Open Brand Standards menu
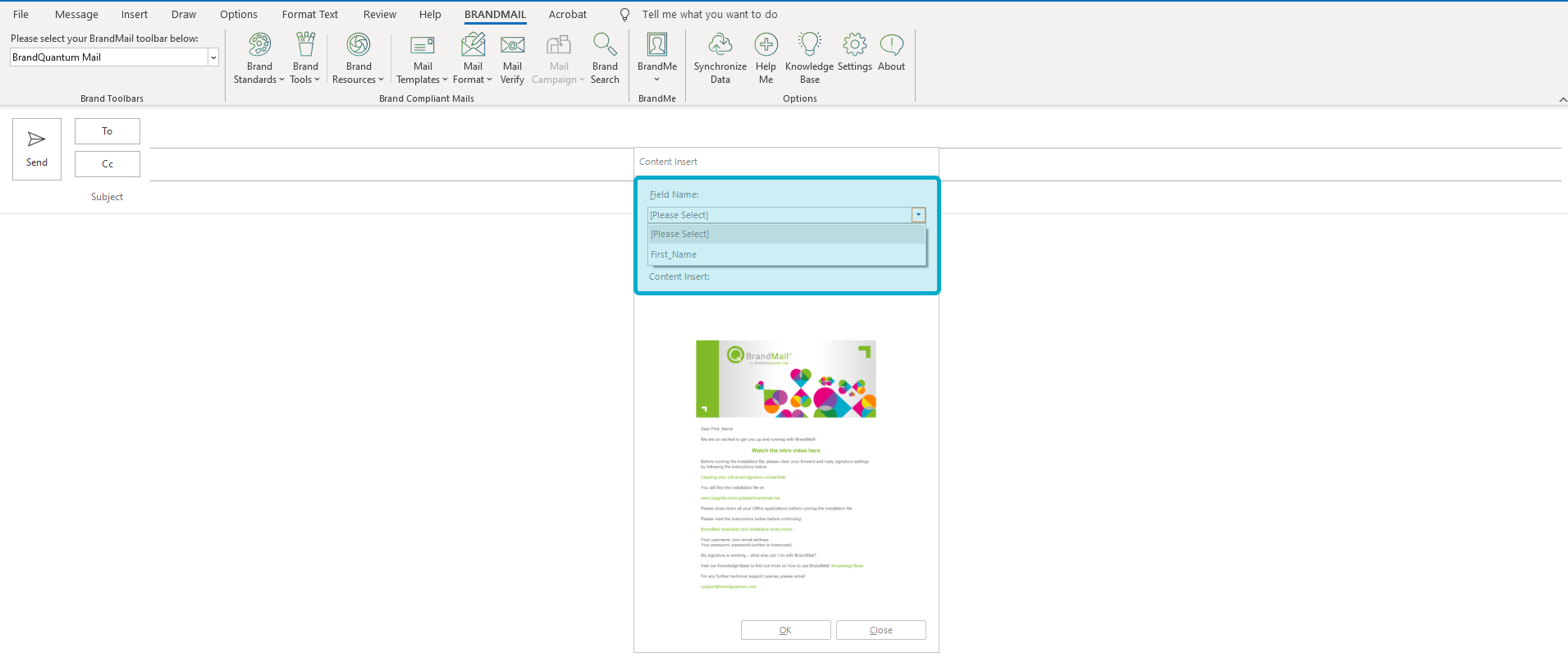This screenshot has height=667, width=1568. tap(259, 58)
